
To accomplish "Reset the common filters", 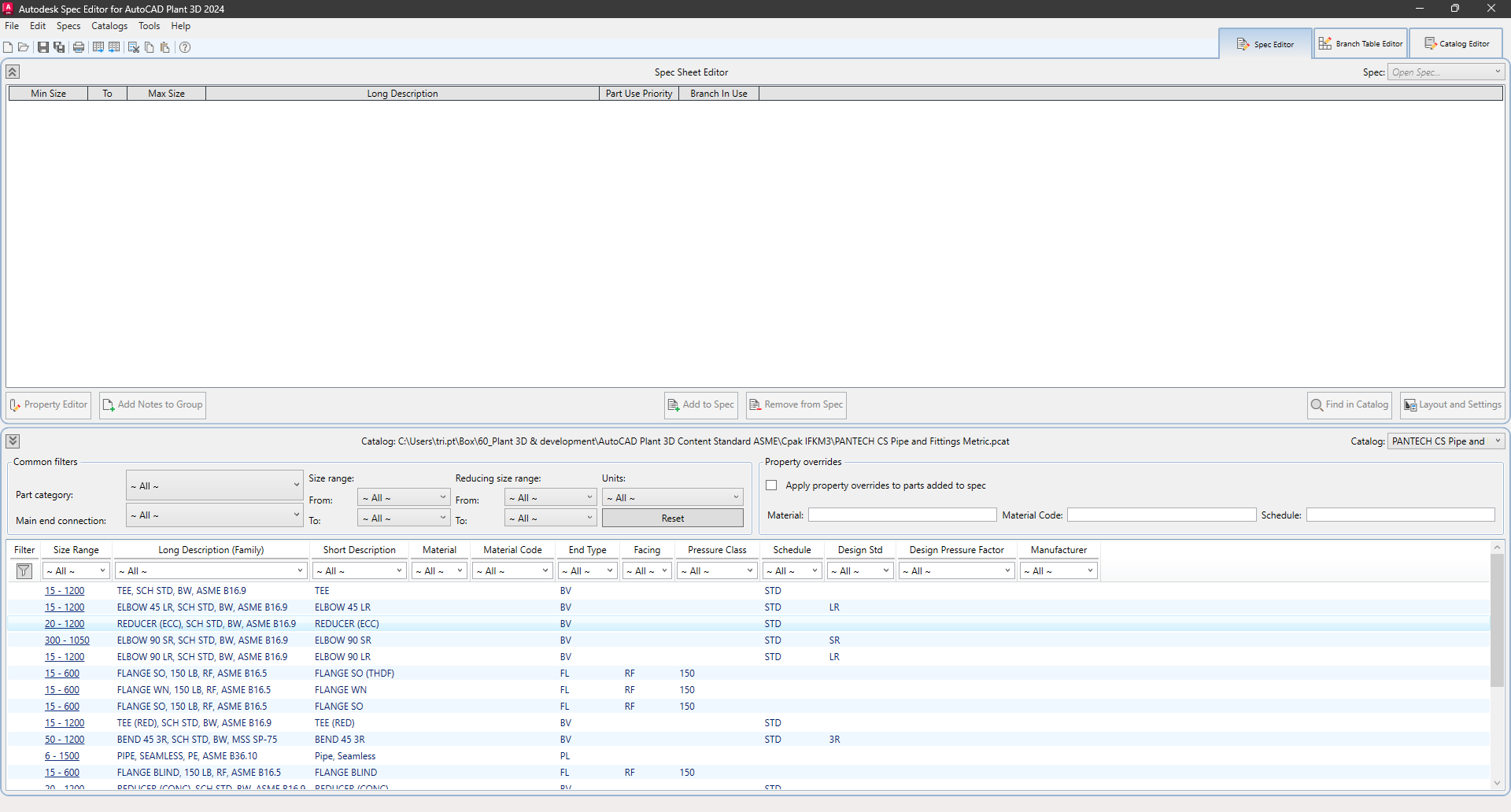I will point(673,519).
